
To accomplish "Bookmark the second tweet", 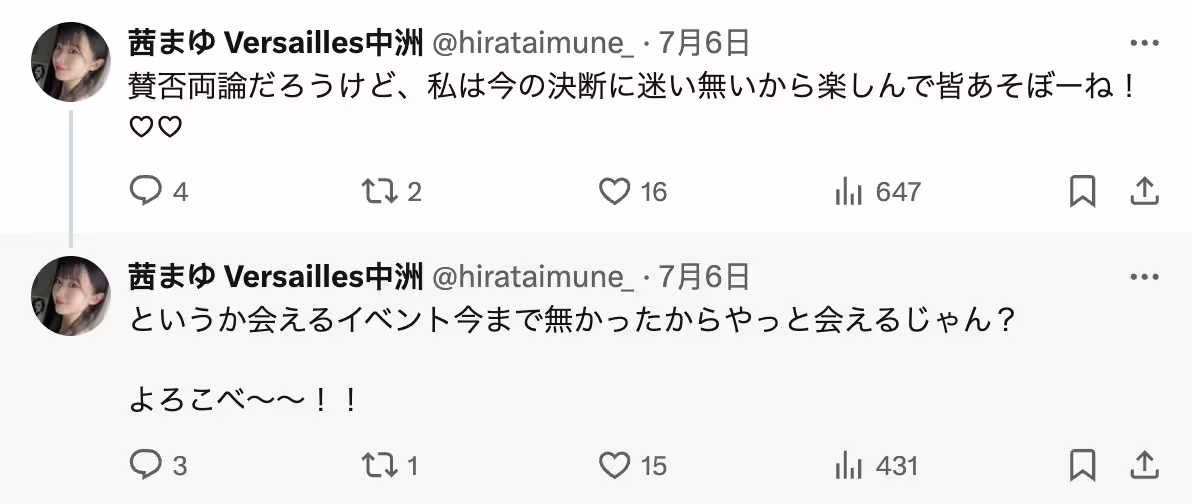I will point(1082,465).
